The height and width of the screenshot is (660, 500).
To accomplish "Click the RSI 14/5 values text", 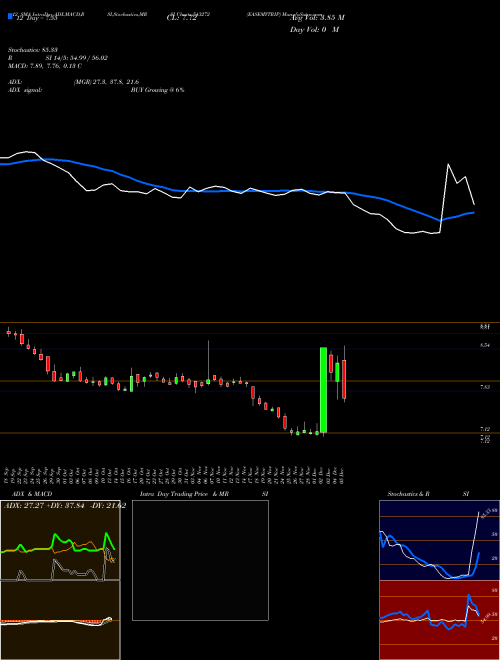I will pyautogui.click(x=77, y=58).
